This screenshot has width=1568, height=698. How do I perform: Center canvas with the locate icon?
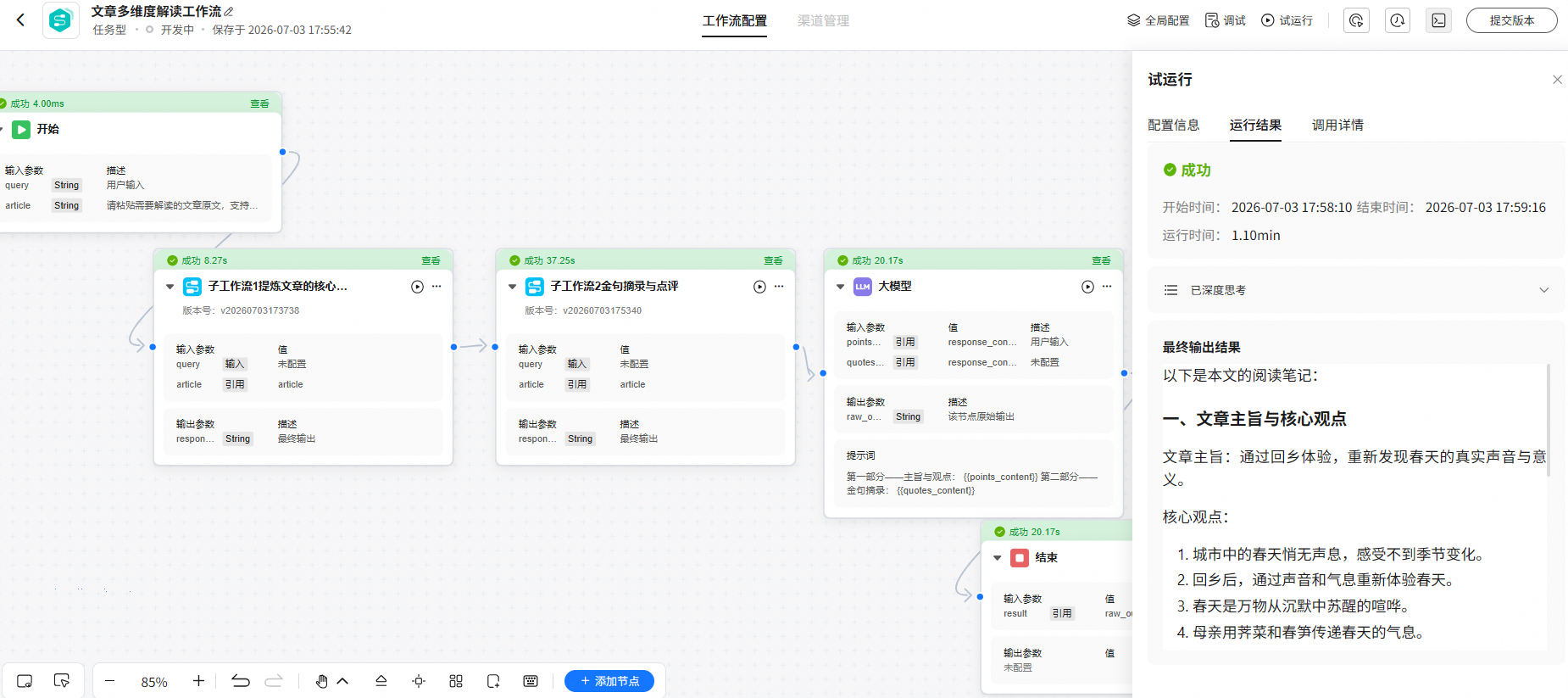pos(419,681)
